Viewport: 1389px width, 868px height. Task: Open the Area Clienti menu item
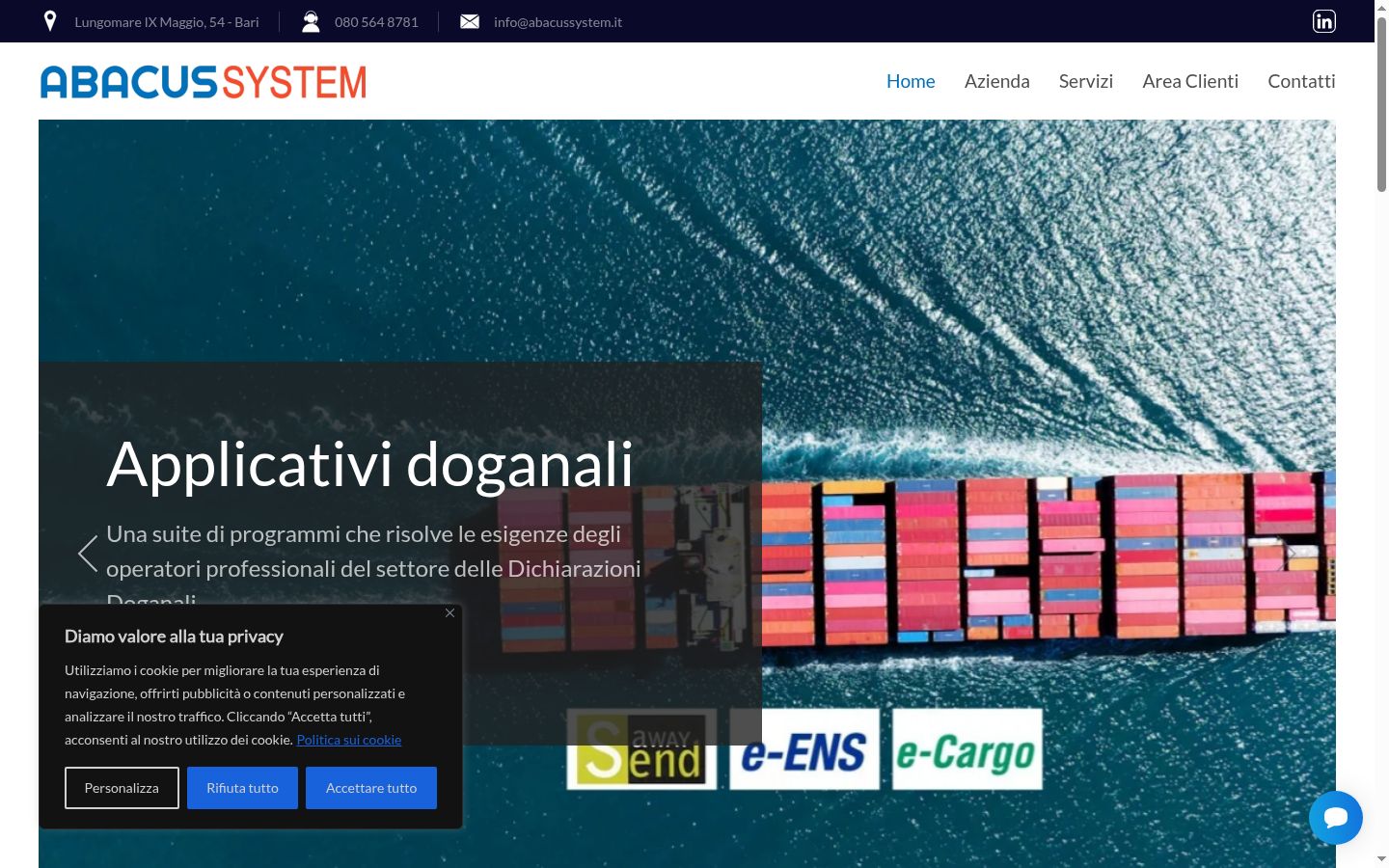point(1190,81)
